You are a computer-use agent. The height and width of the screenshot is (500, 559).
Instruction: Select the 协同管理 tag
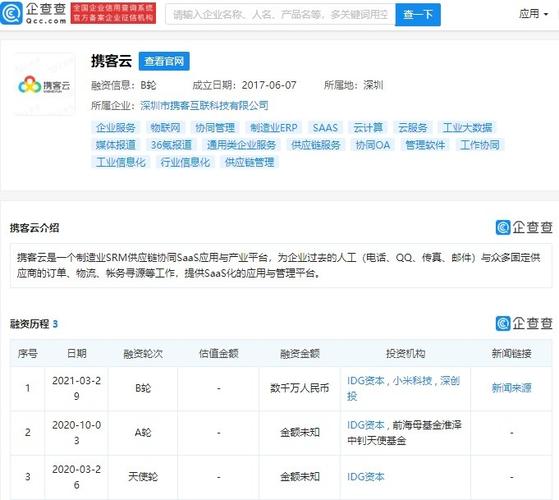click(x=215, y=128)
